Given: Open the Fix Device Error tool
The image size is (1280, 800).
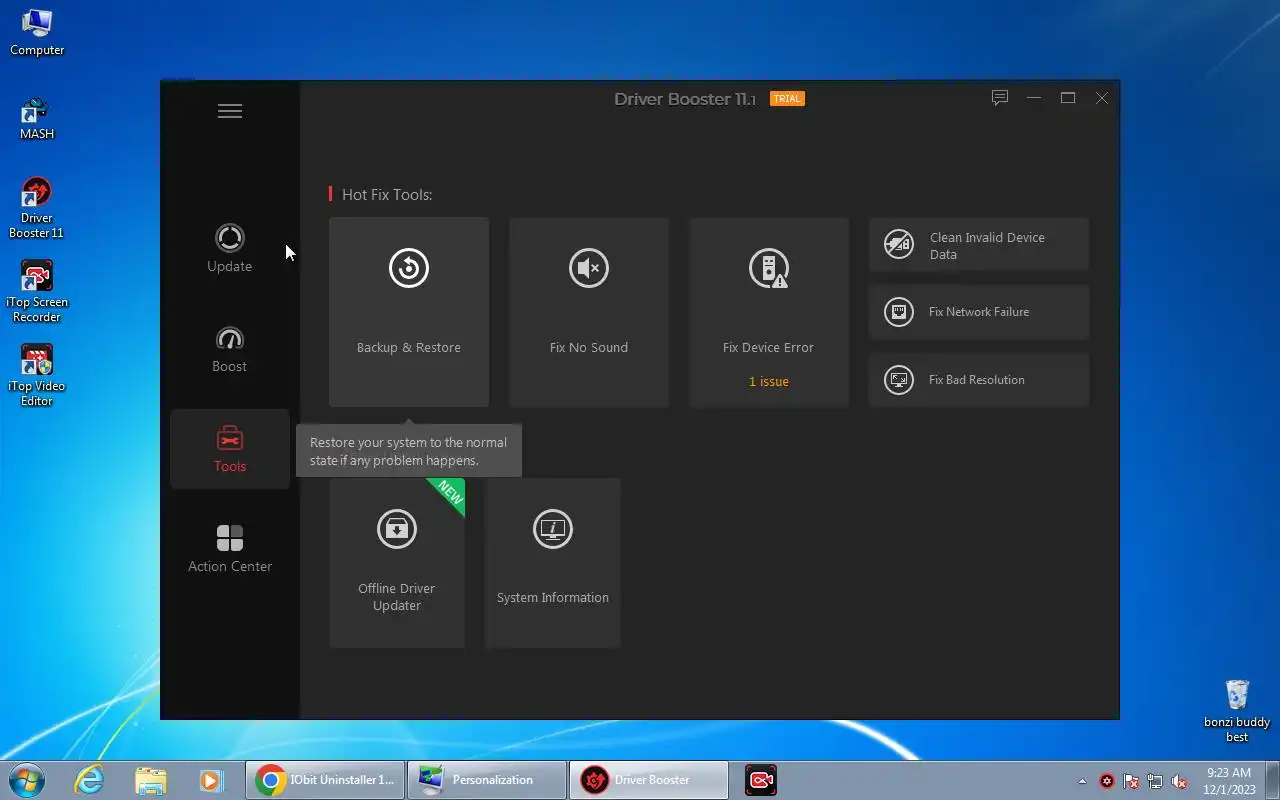Looking at the screenshot, I should pyautogui.click(x=769, y=312).
